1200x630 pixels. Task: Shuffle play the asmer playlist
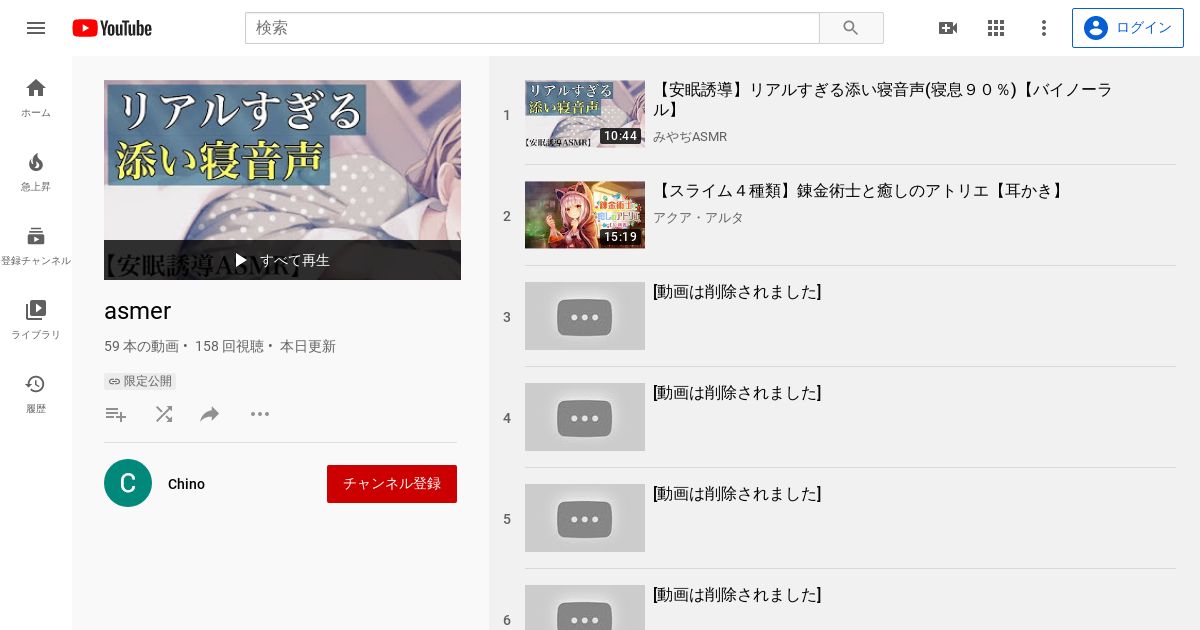(164, 414)
